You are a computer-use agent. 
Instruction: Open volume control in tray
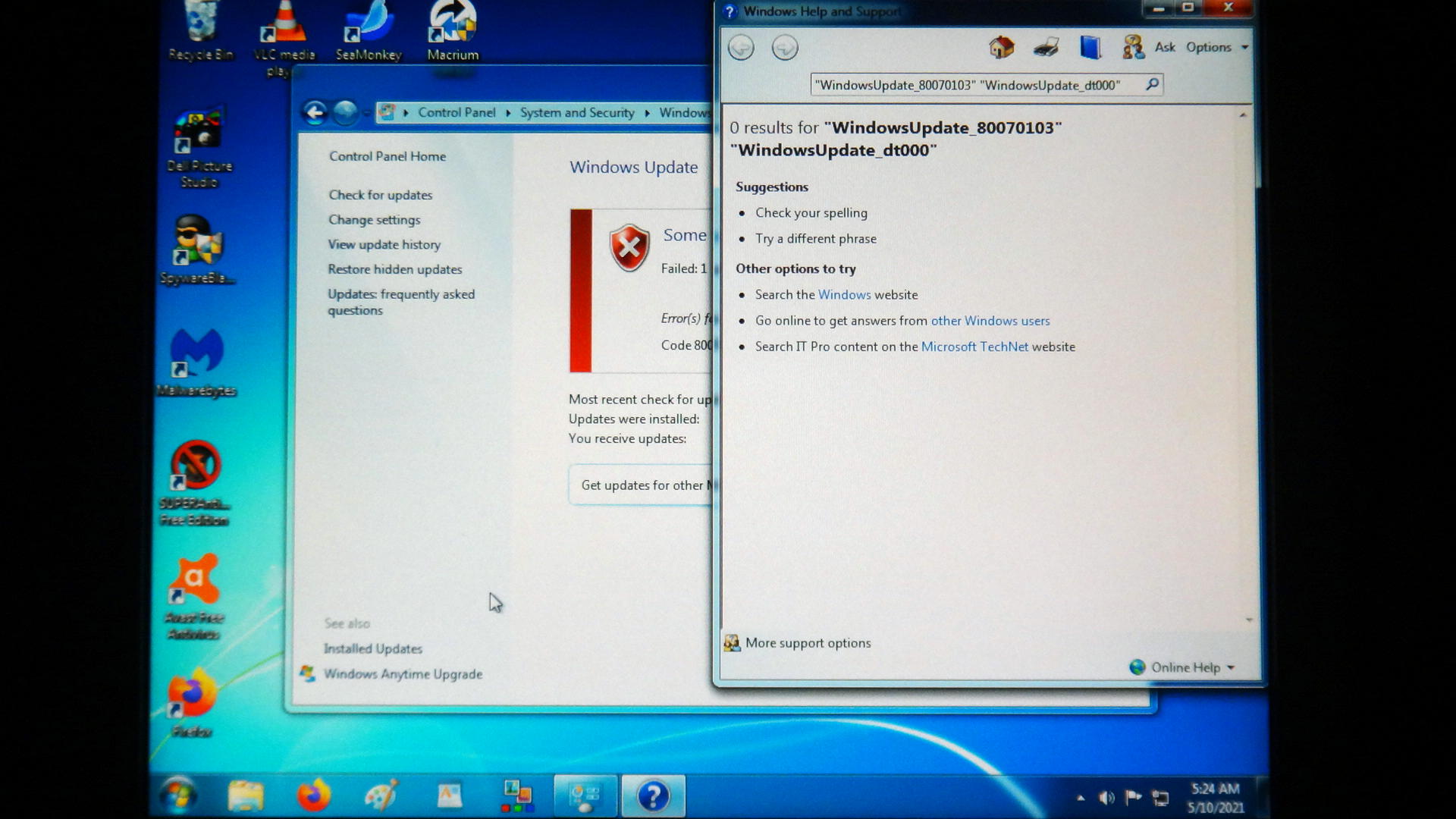[1107, 798]
